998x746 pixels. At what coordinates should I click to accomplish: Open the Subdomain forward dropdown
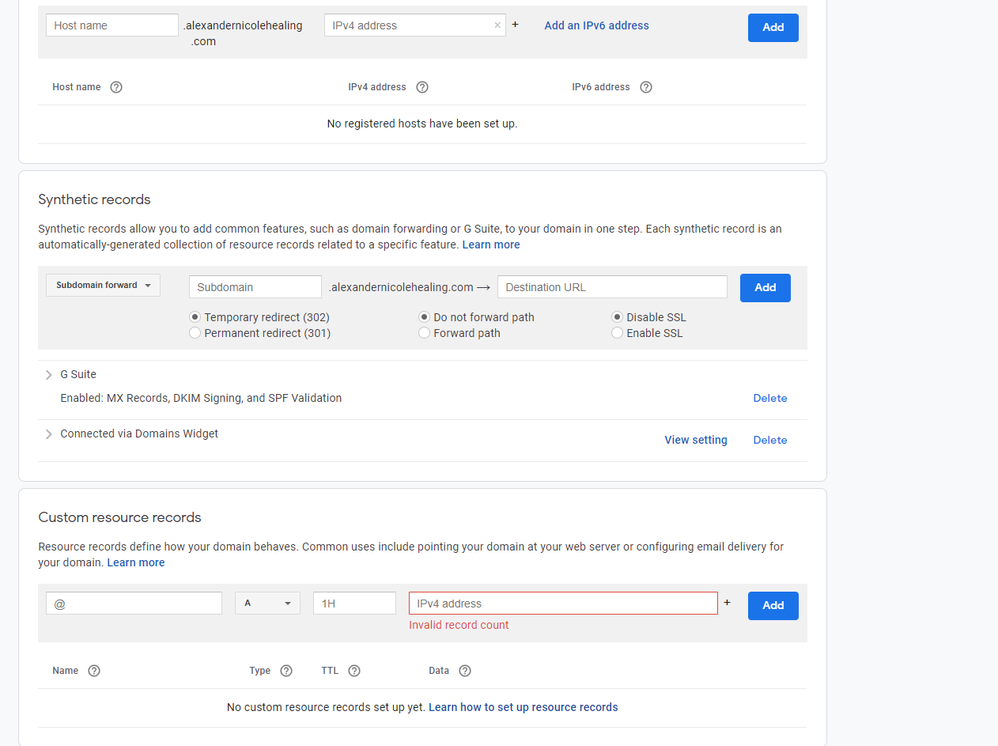pos(102,285)
